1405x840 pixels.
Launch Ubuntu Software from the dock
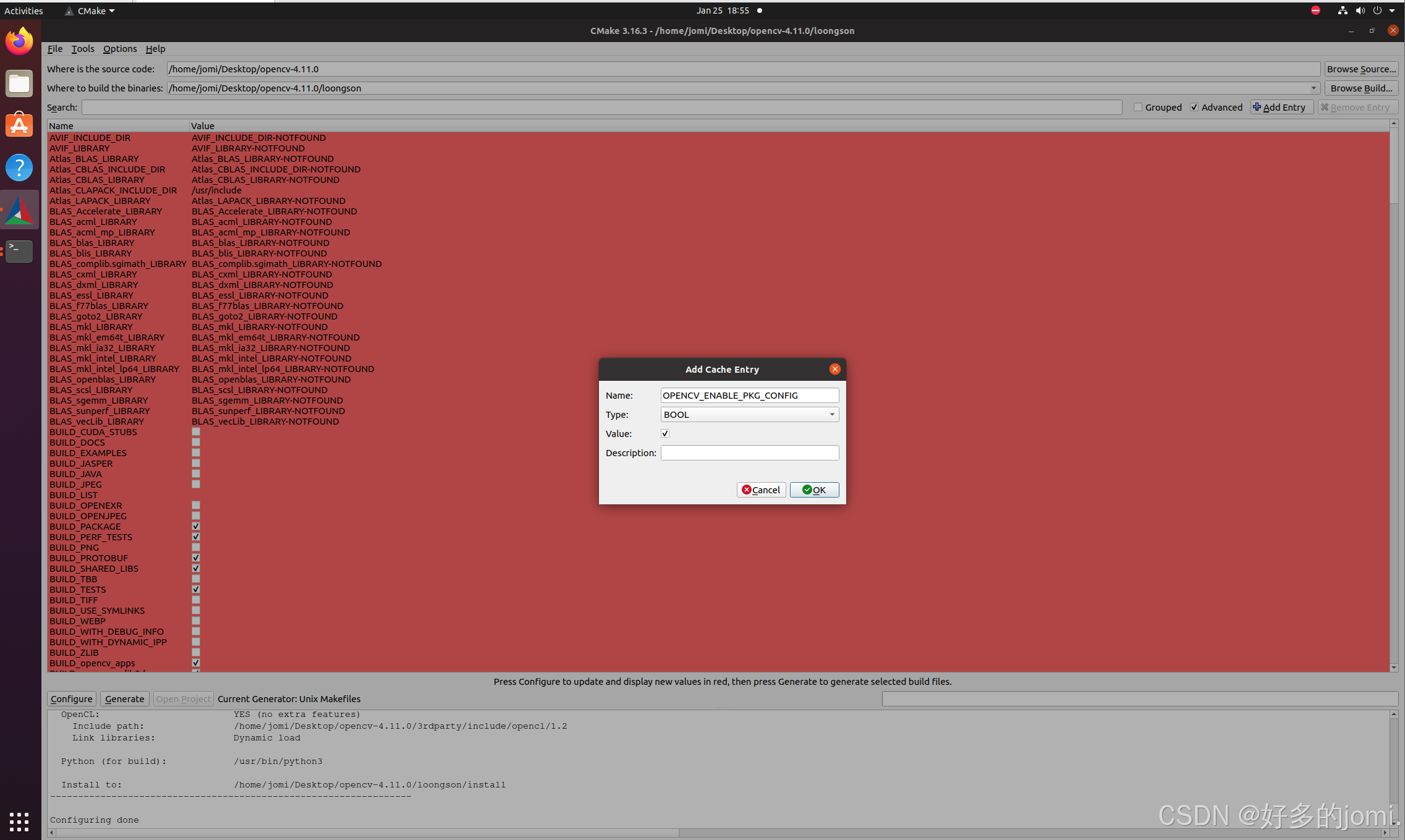point(19,125)
